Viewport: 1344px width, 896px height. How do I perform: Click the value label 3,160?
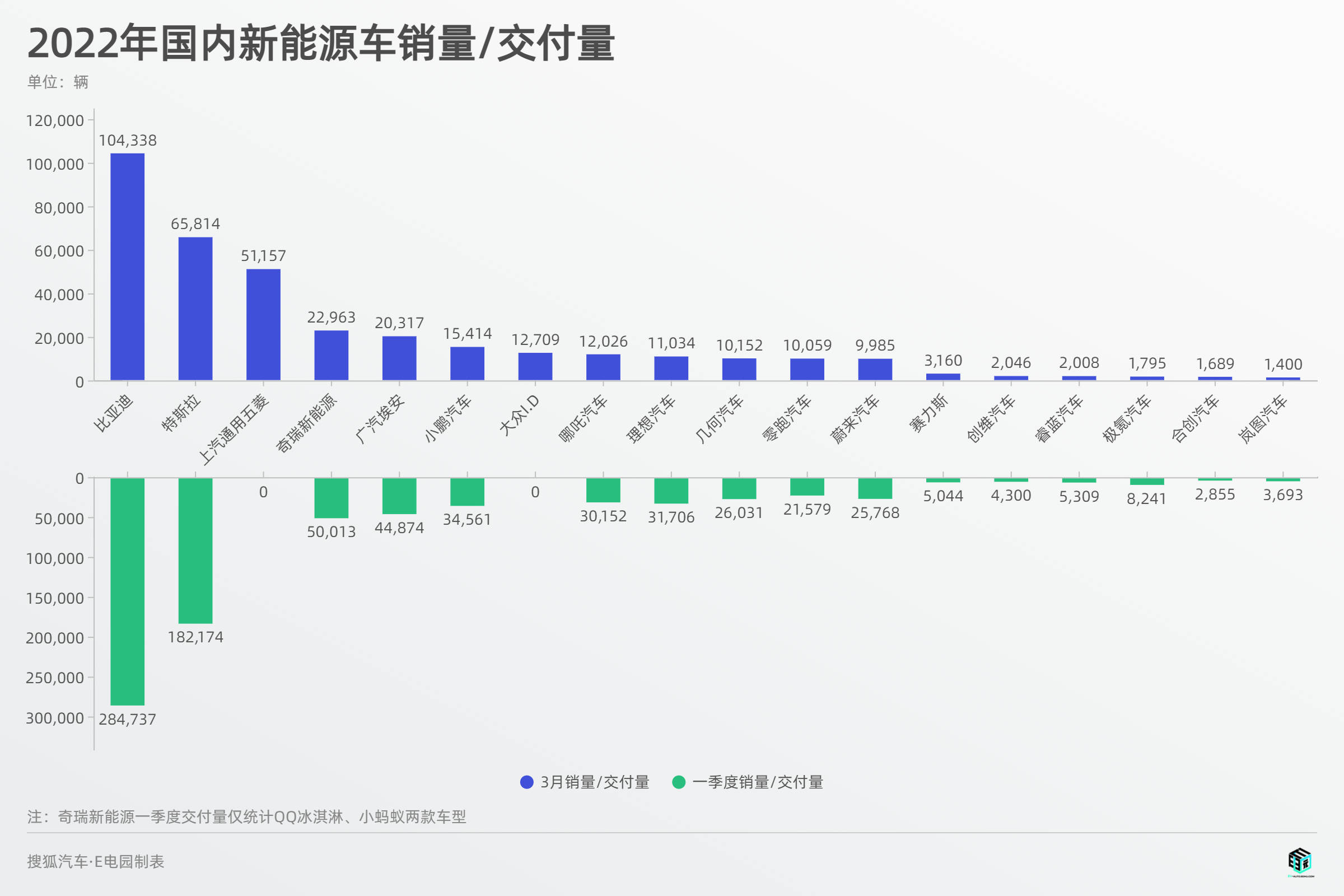(x=944, y=361)
